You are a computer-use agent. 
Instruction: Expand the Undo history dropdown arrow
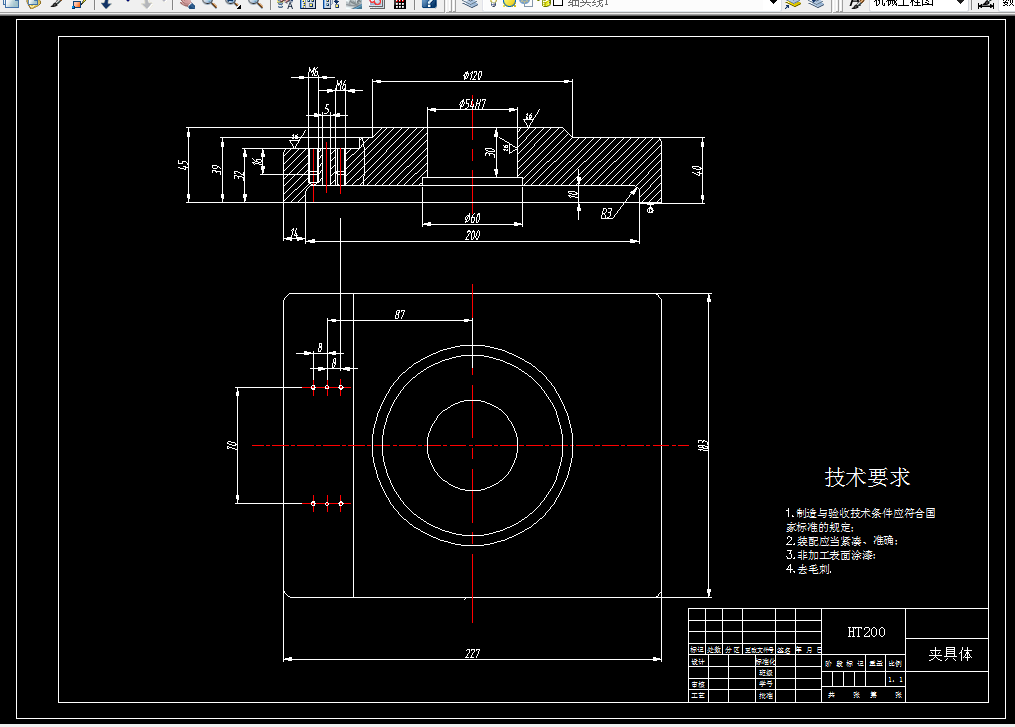click(x=128, y=3)
